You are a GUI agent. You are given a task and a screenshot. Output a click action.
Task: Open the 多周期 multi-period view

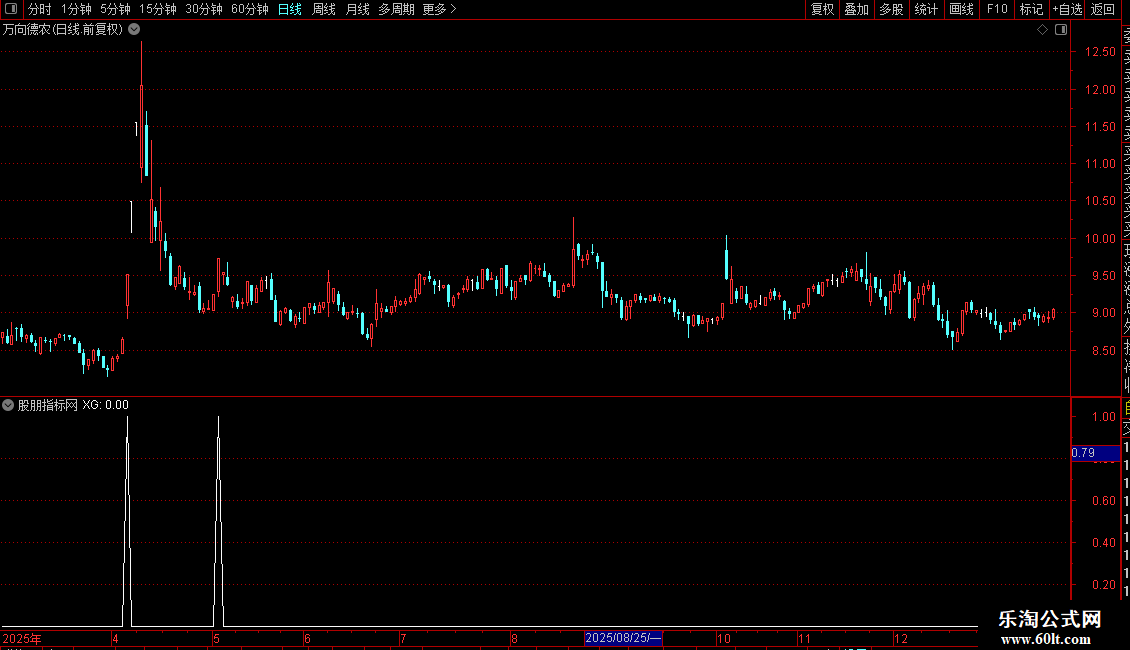pyautogui.click(x=396, y=9)
